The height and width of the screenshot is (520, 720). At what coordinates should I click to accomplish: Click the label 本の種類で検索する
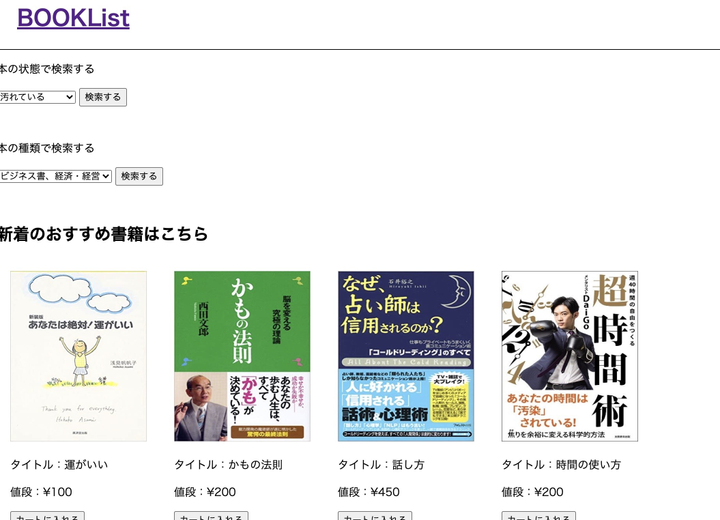tap(47, 148)
